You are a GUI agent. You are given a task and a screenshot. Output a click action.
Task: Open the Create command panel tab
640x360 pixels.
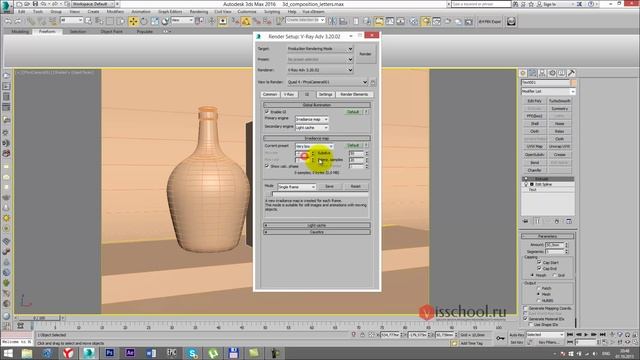tap(523, 73)
